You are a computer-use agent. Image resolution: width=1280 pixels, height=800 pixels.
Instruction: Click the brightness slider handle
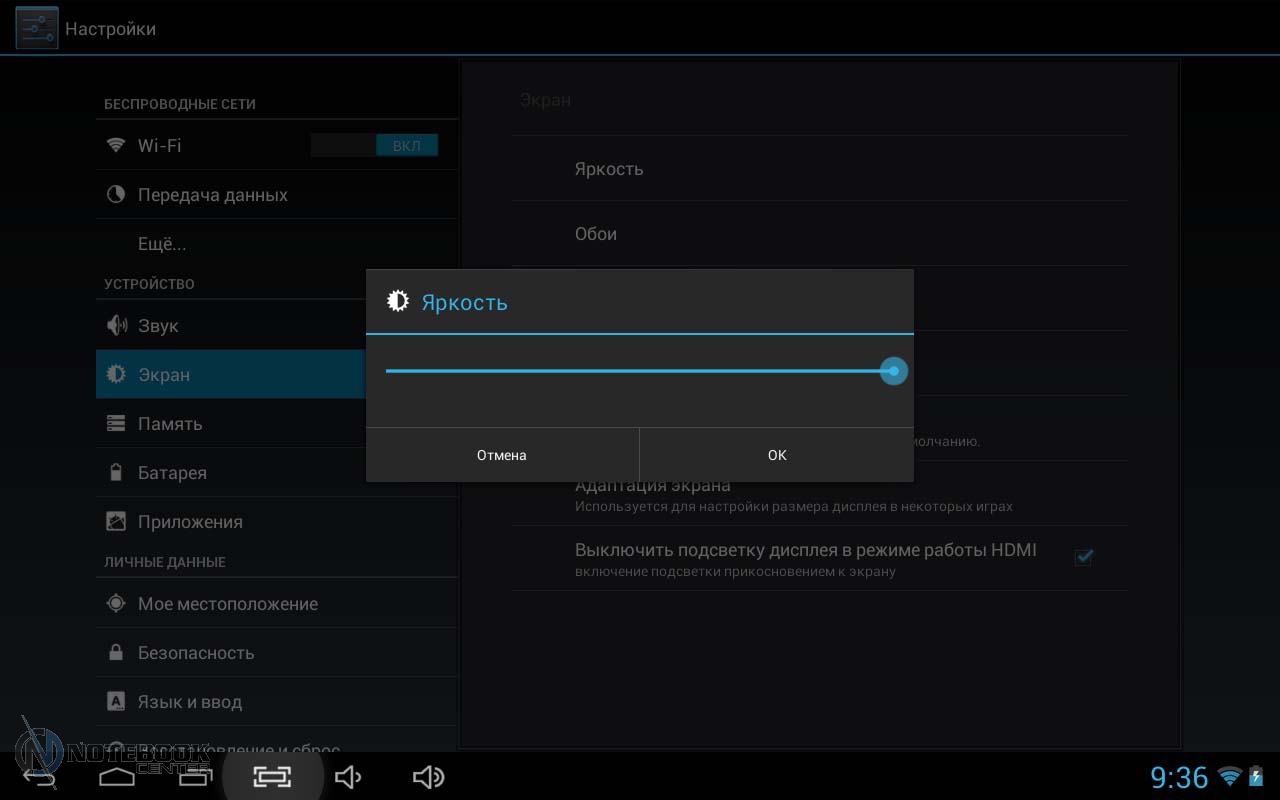click(x=893, y=371)
